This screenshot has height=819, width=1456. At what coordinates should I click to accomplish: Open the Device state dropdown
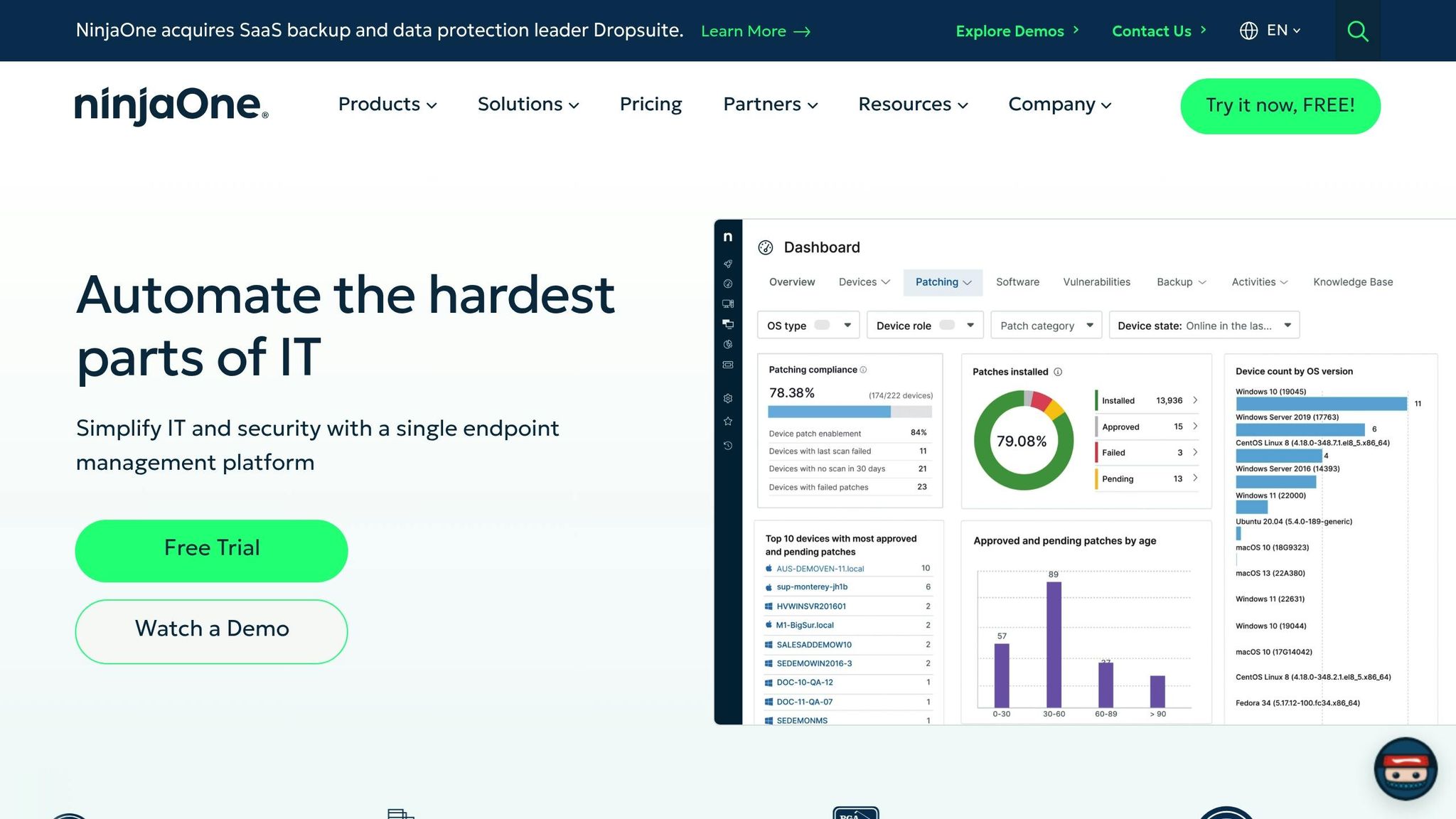point(1204,325)
